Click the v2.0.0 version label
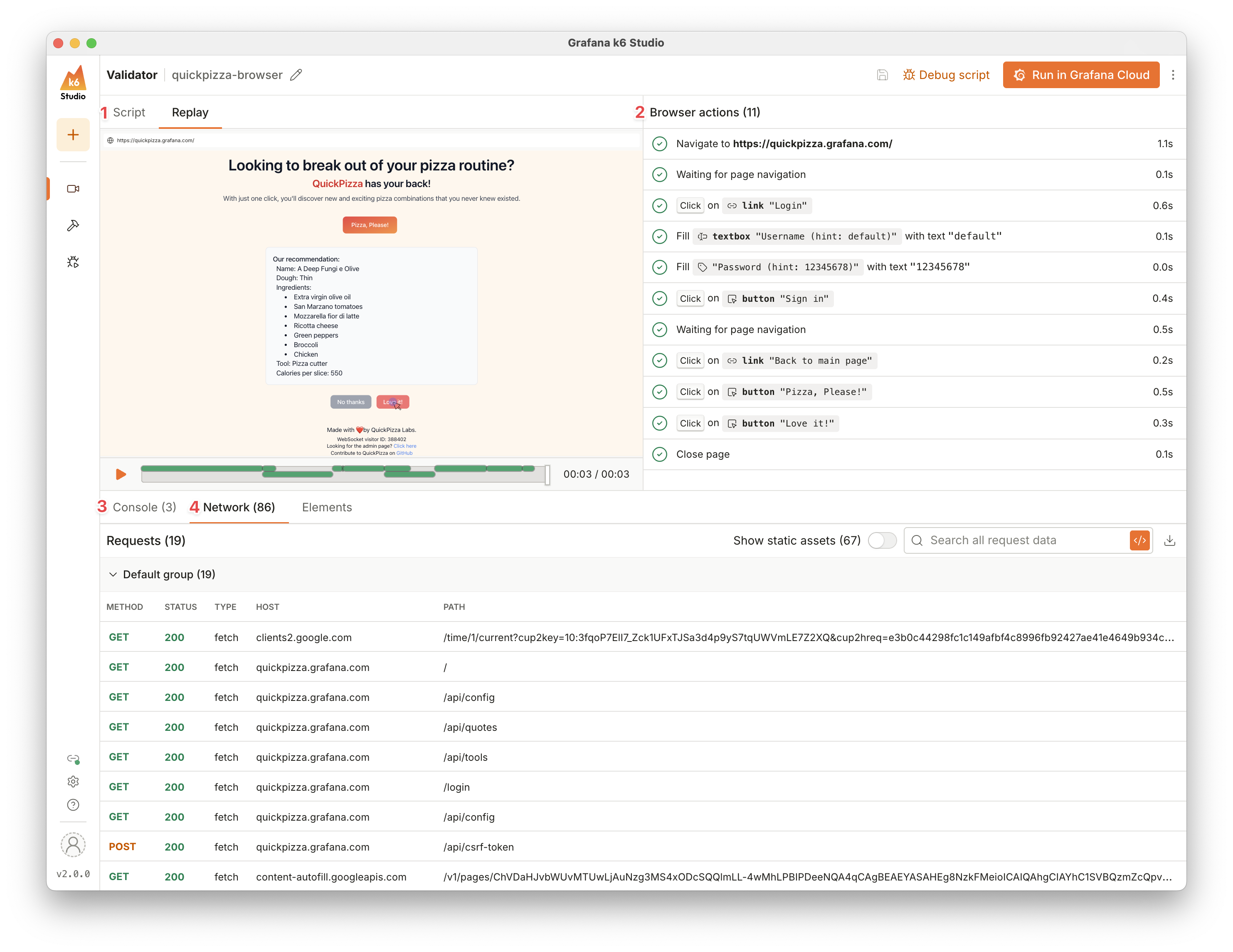This screenshot has width=1233, height=952. tap(73, 873)
